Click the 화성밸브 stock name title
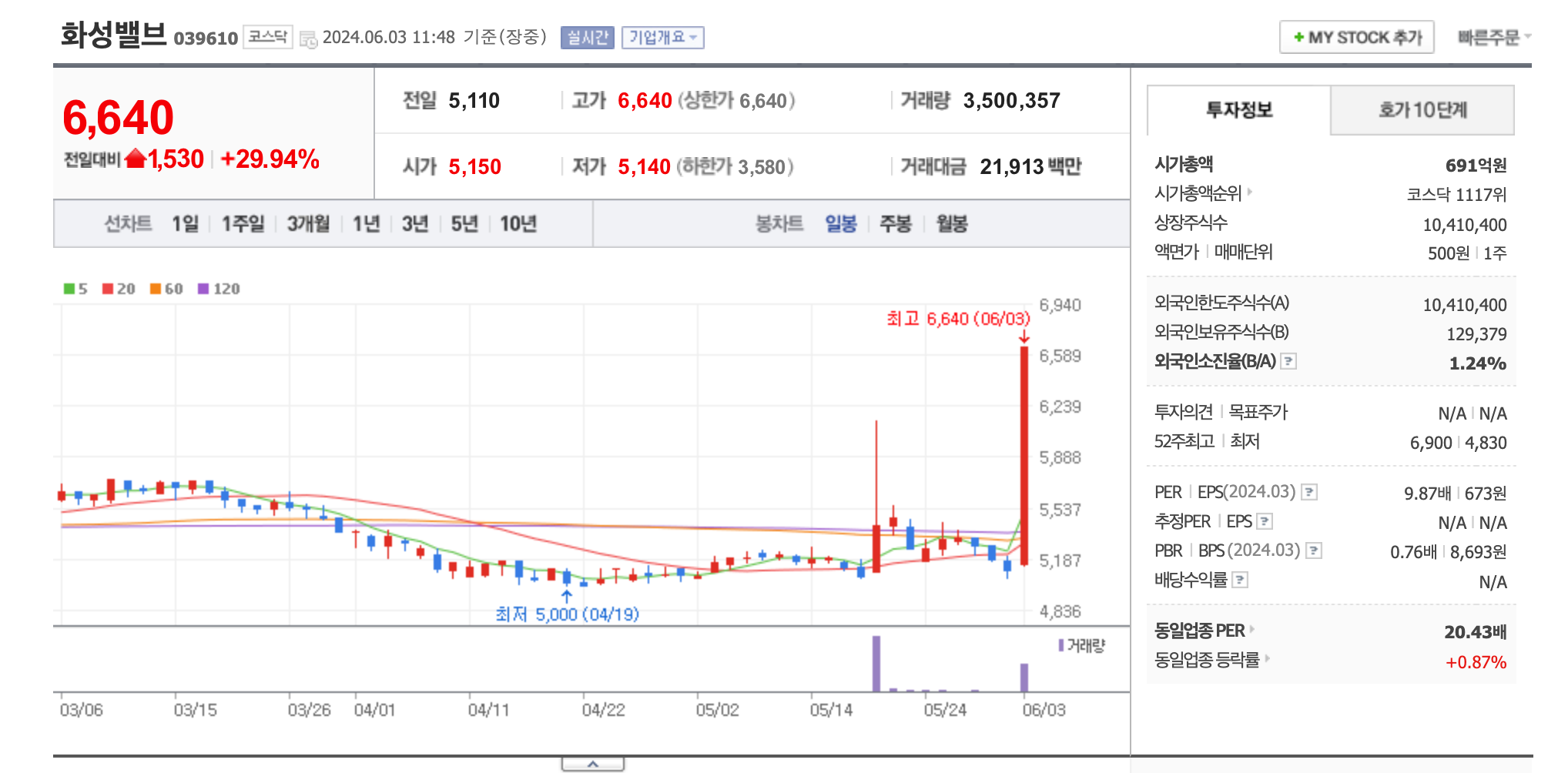This screenshot has height=773, width=1568. pyautogui.click(x=113, y=35)
